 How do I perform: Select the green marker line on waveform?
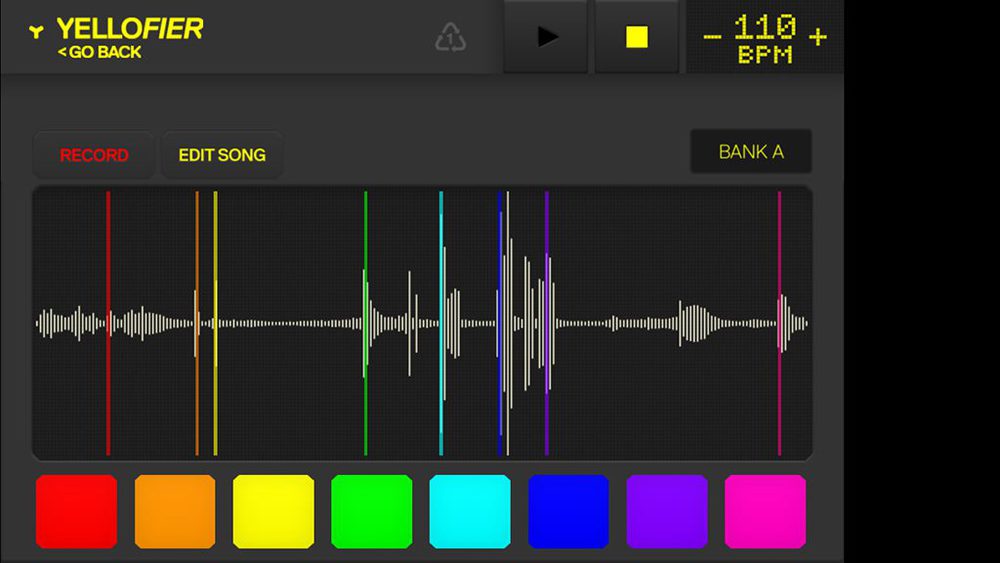pyautogui.click(x=365, y=323)
